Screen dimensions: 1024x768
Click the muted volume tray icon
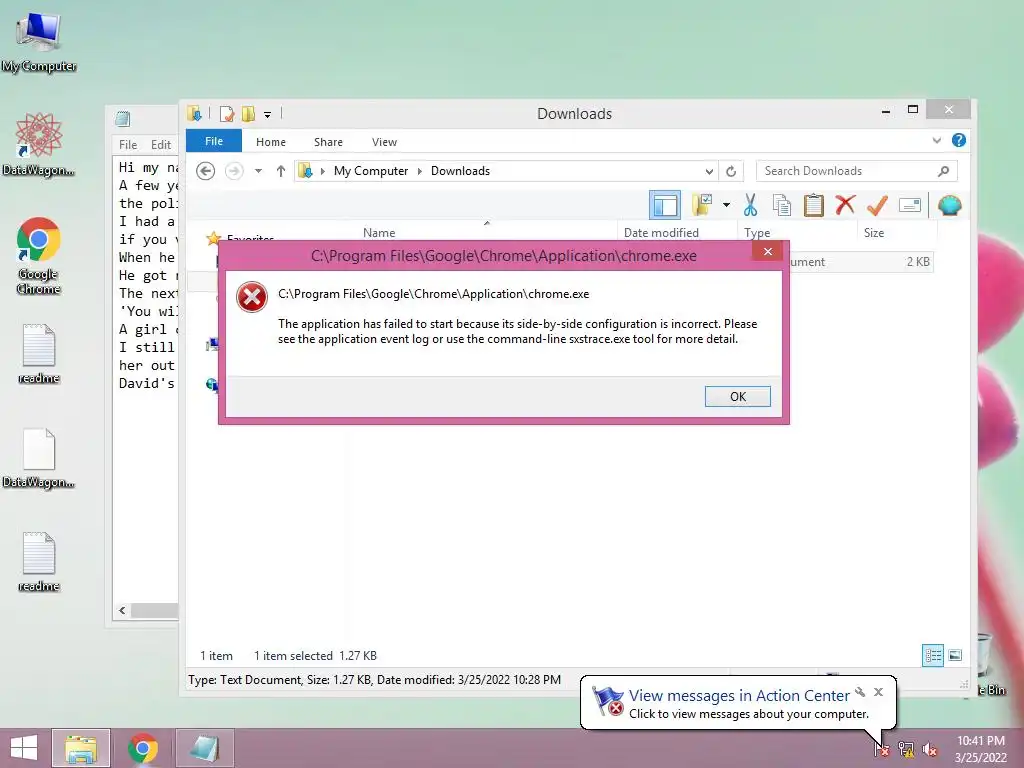(x=930, y=749)
